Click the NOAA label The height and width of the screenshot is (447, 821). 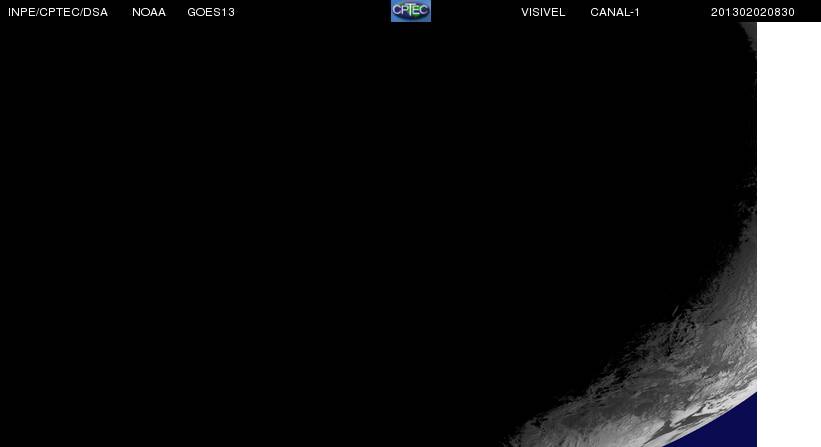[149, 12]
